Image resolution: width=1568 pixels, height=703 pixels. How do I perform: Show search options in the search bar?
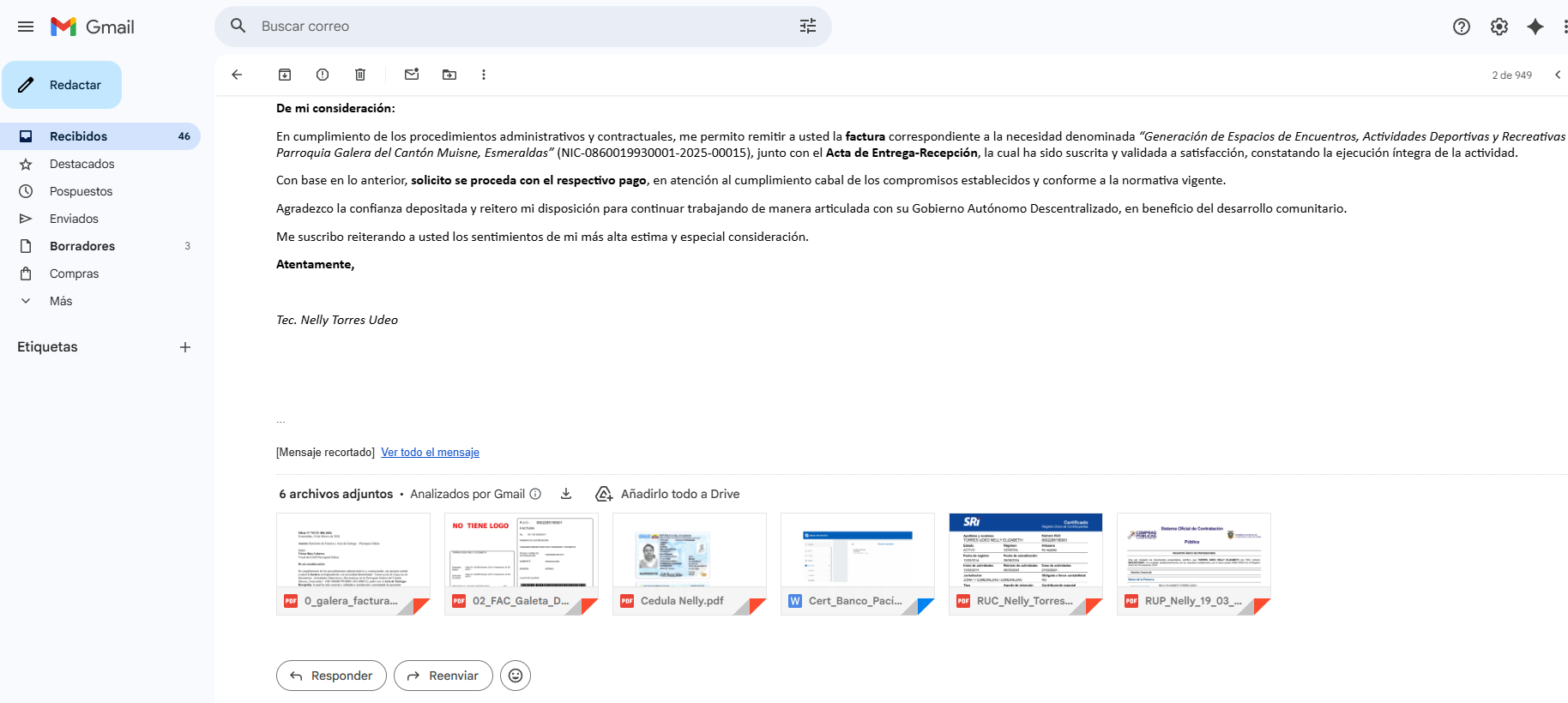click(807, 27)
